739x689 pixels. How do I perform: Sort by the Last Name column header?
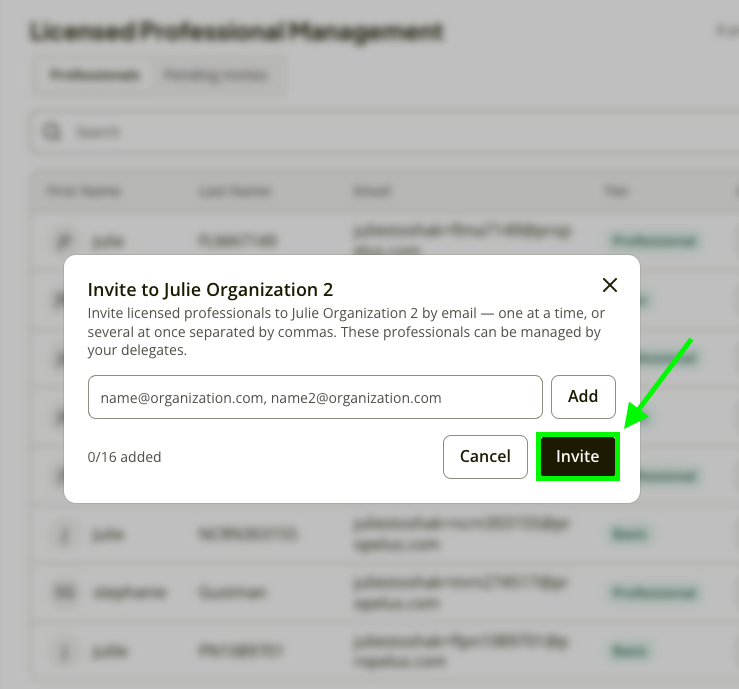click(234, 191)
